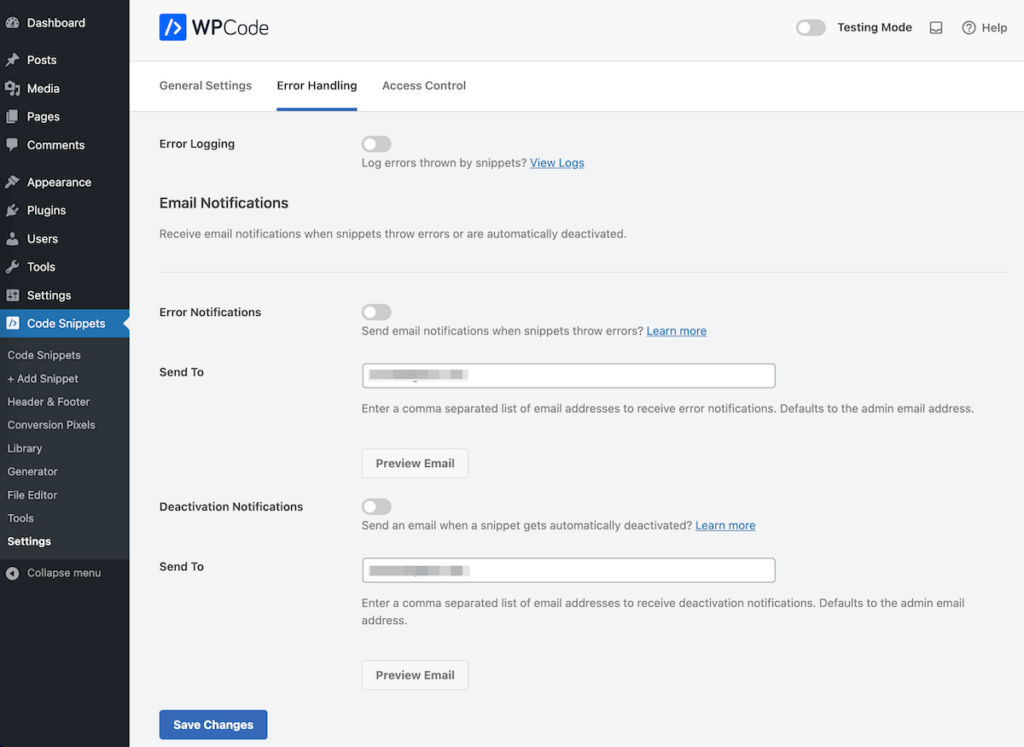Turn on the Error Logging toggle
The width and height of the screenshot is (1024, 747).
pos(376,143)
